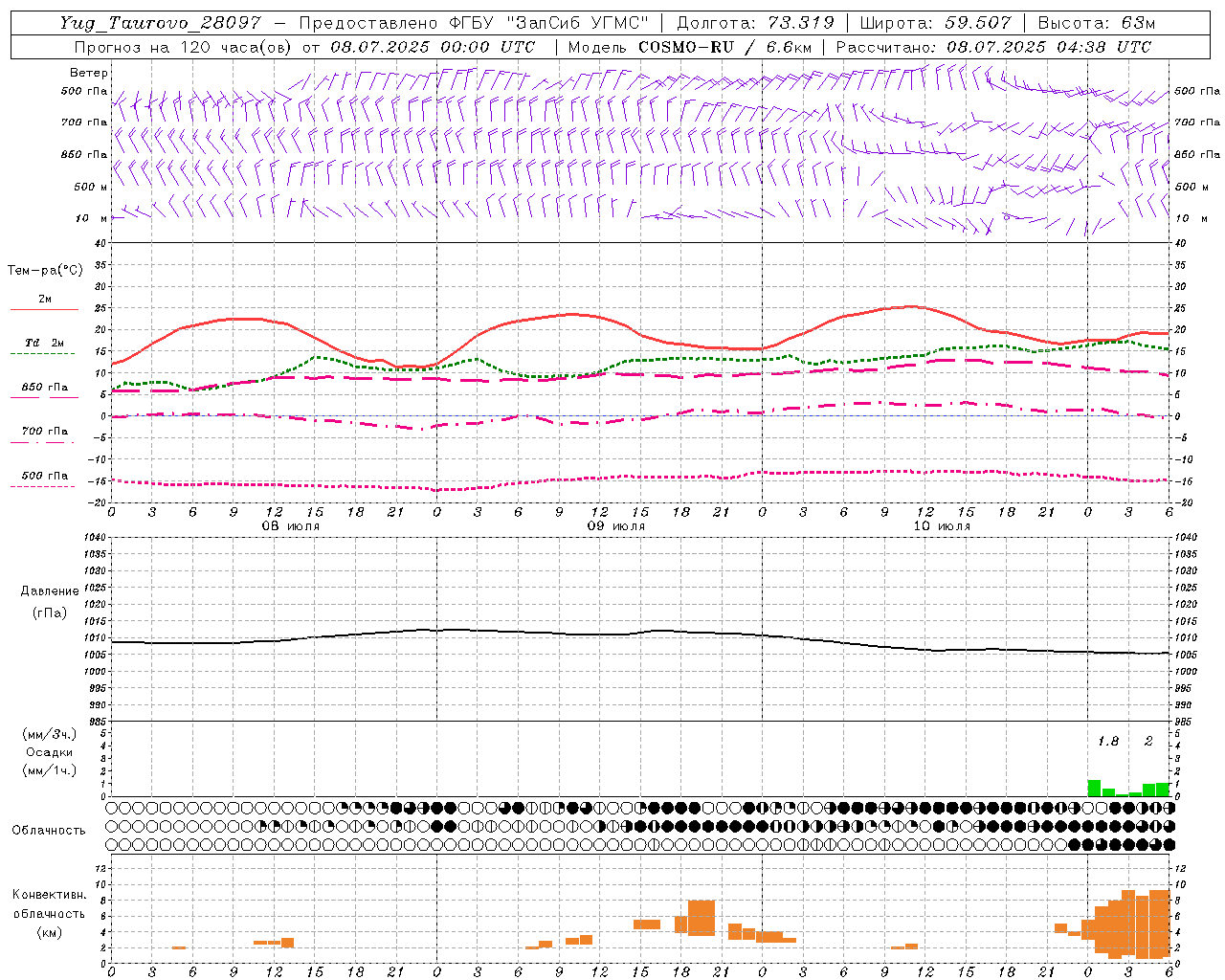Click the Облачность cloud cover label
Screen dimensions: 1225x980
coord(49,830)
